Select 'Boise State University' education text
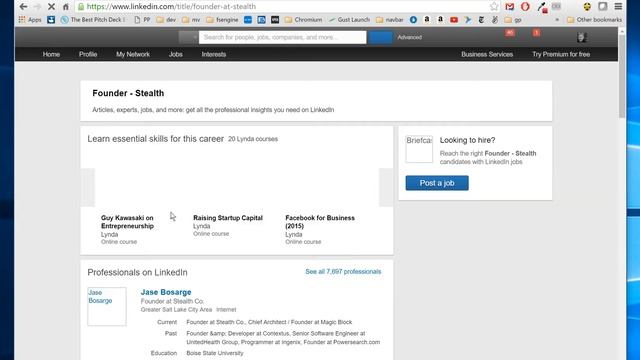This screenshot has height=360, width=640. [x=215, y=353]
